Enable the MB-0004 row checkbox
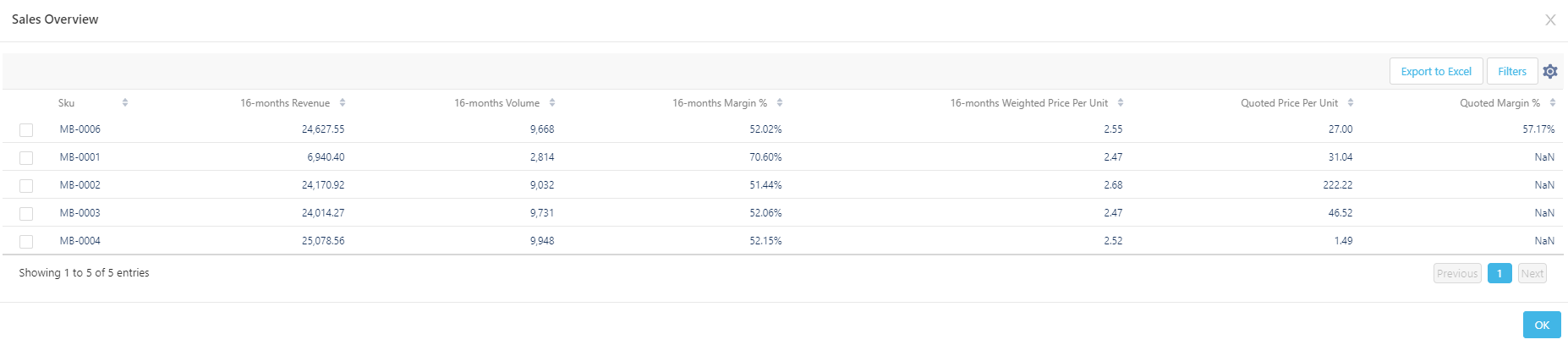Image resolution: width=1568 pixels, height=345 pixels. click(26, 242)
